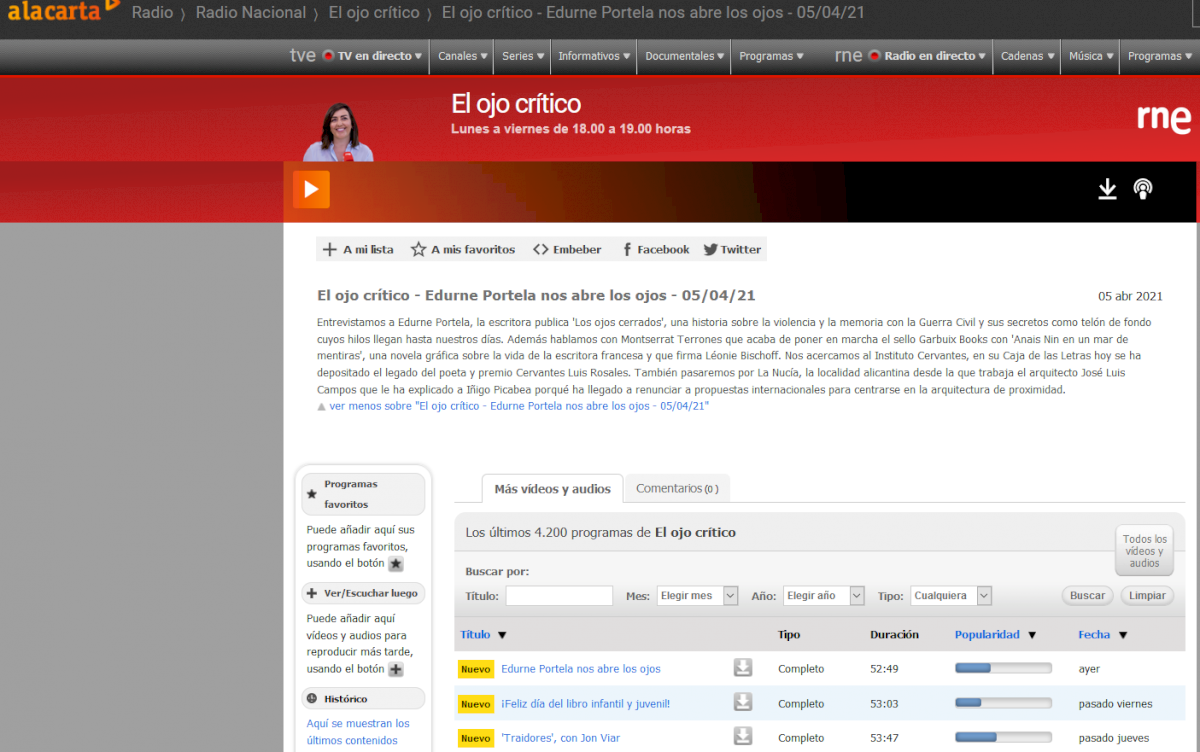Open the Canales menu in tve bar

pyautogui.click(x=462, y=56)
